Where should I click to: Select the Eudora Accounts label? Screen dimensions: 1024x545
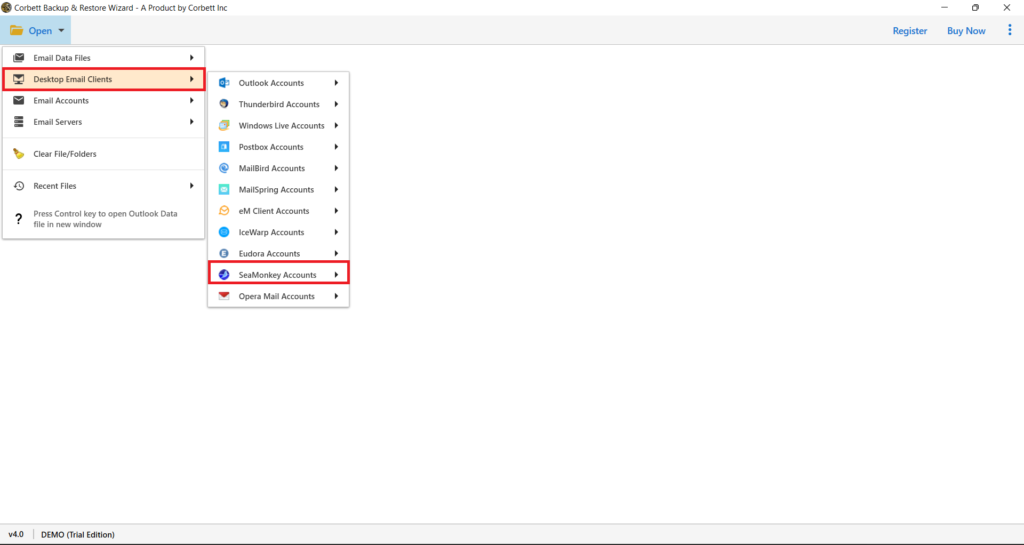(269, 253)
